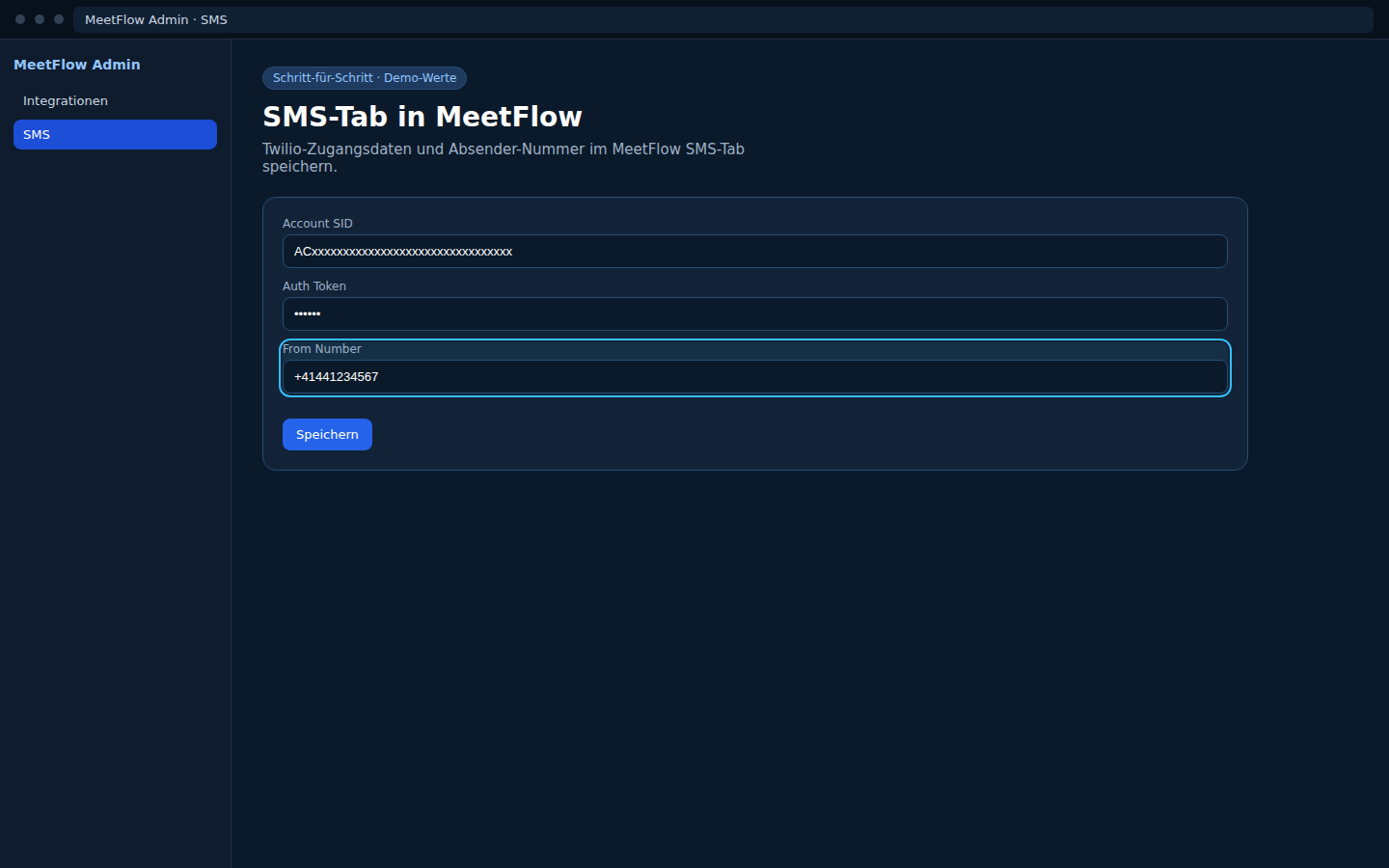Click the Account SID label
The image size is (1389, 868).
coord(317,224)
